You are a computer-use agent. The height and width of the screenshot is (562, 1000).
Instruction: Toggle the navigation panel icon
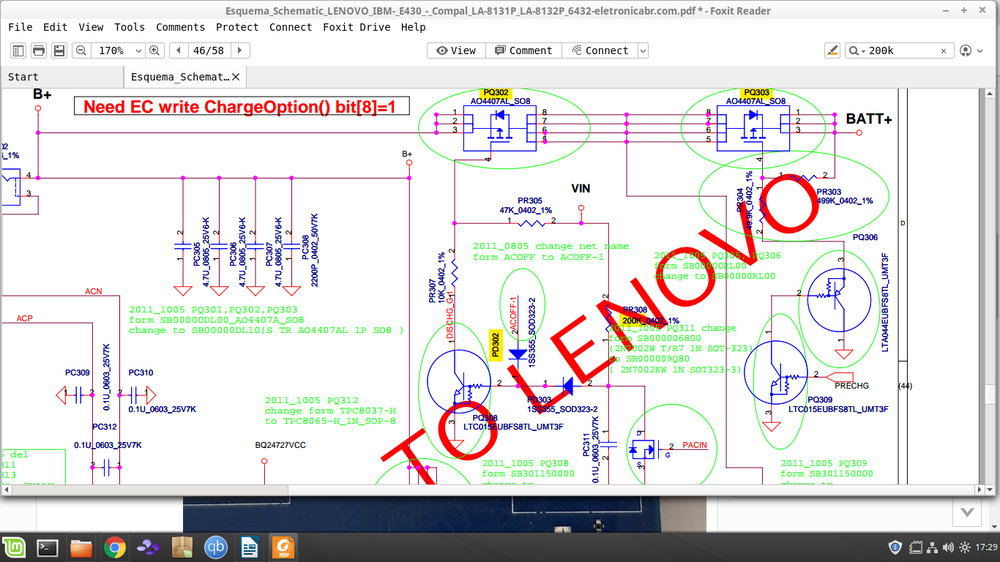click(18, 50)
